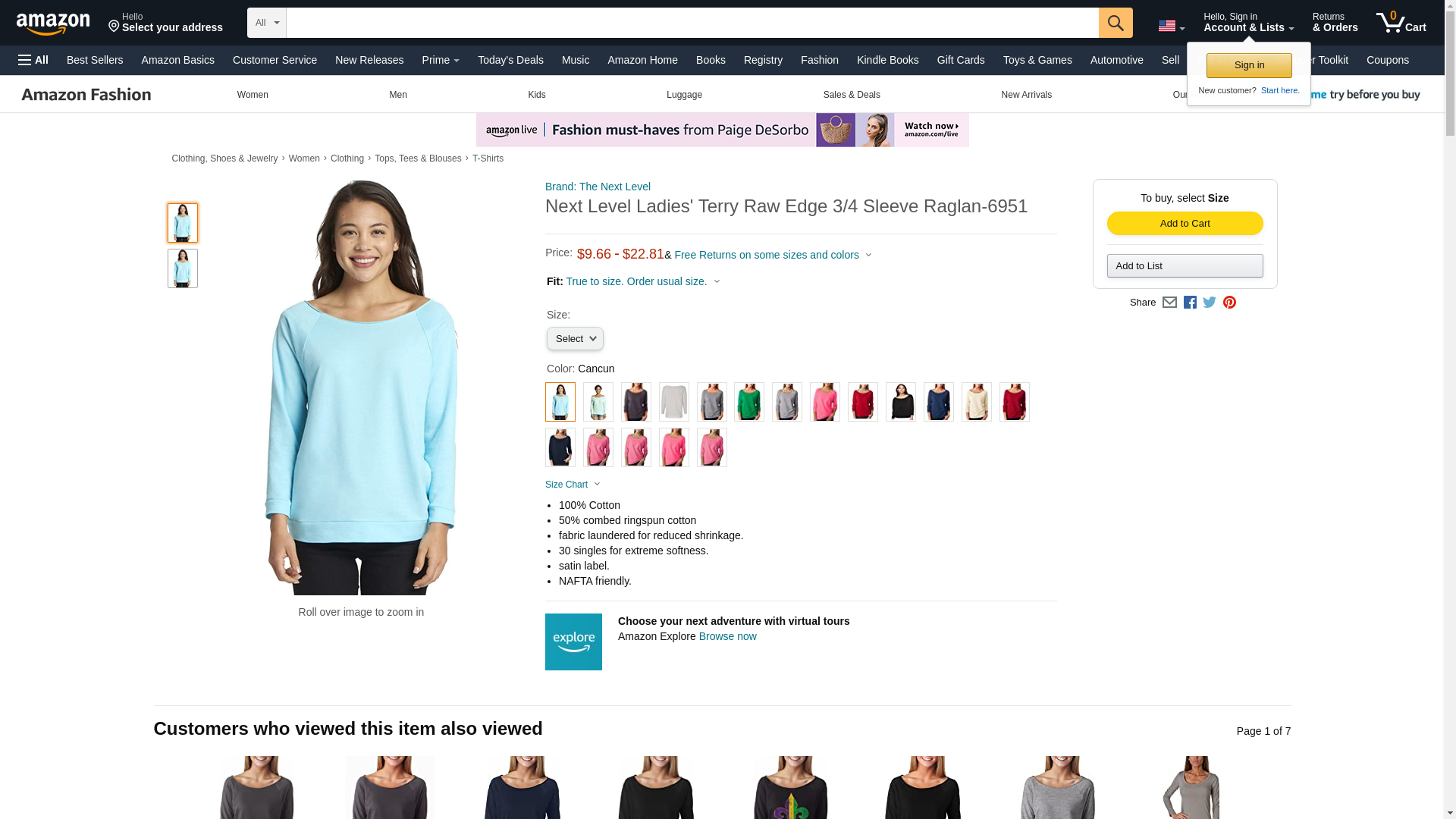Open the search category All dropdown

(267, 23)
